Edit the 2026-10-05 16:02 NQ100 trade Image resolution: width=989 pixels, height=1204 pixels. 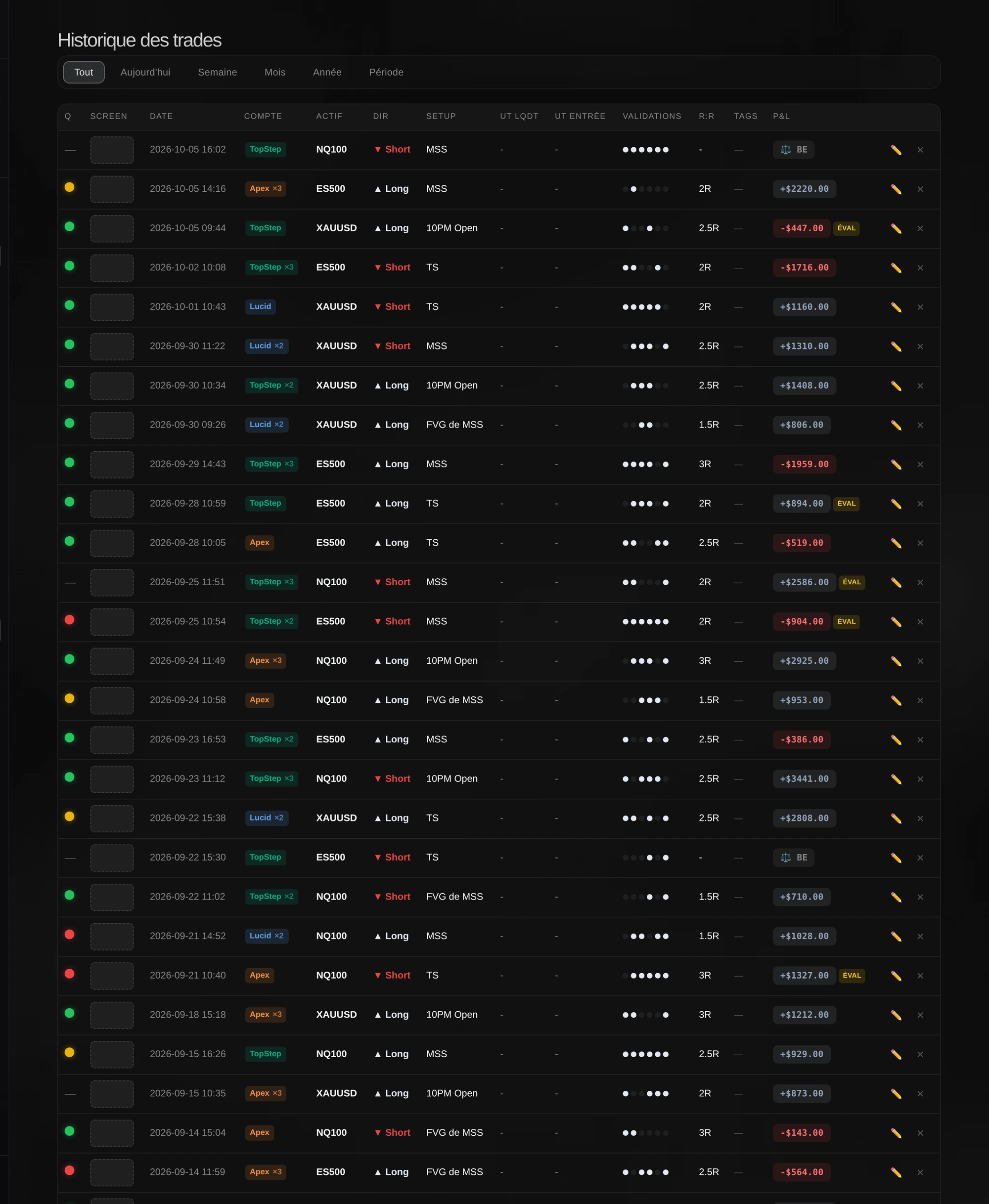point(896,150)
